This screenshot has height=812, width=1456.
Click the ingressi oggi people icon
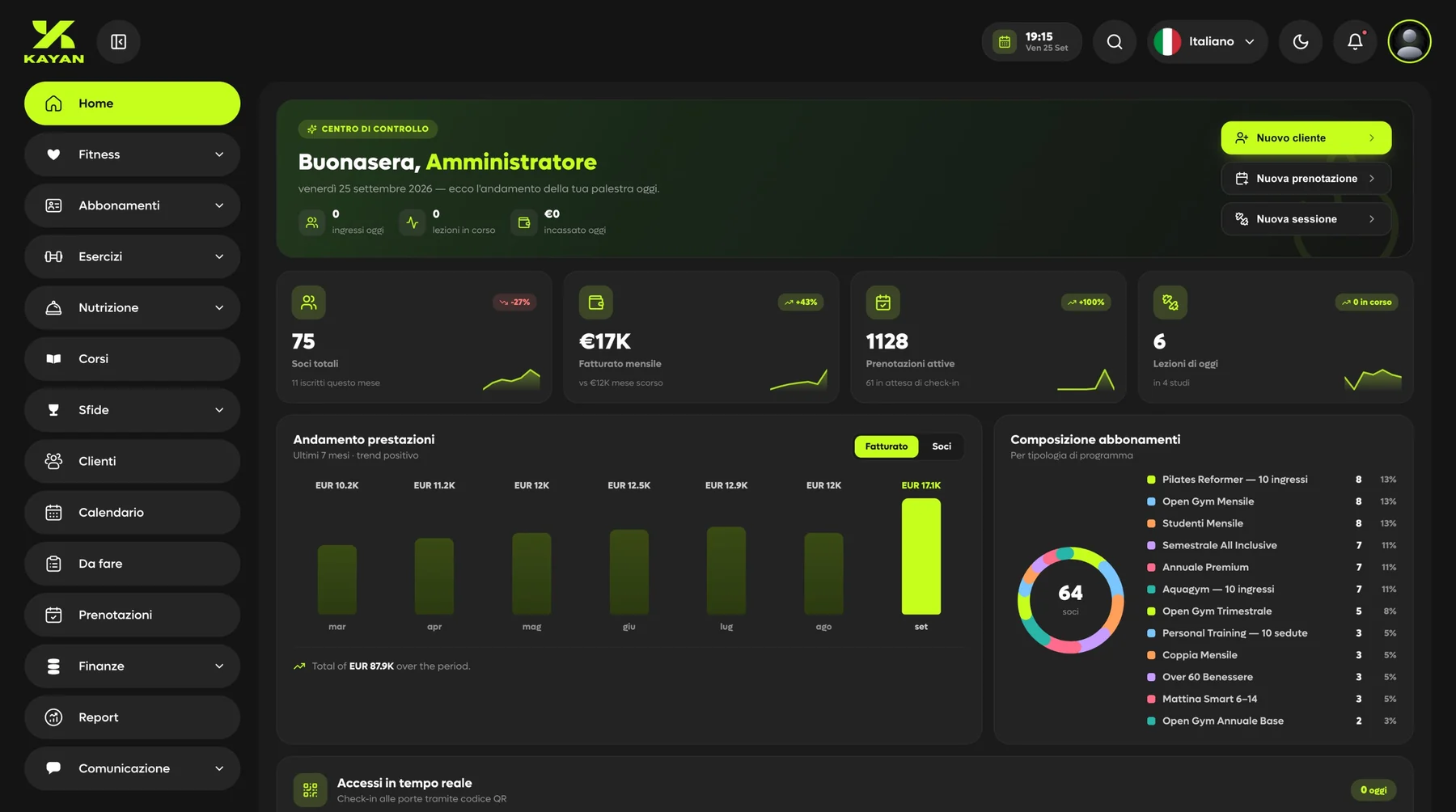pos(311,222)
